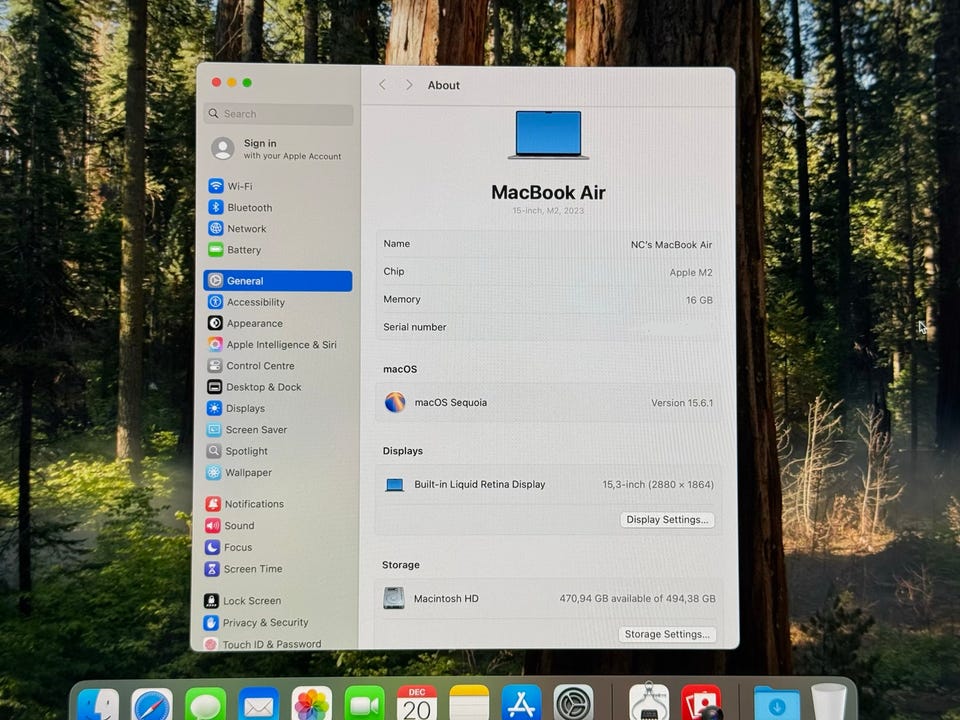The width and height of the screenshot is (960, 720).
Task: Open Wi-Fi settings in sidebar
Action: tap(230, 186)
